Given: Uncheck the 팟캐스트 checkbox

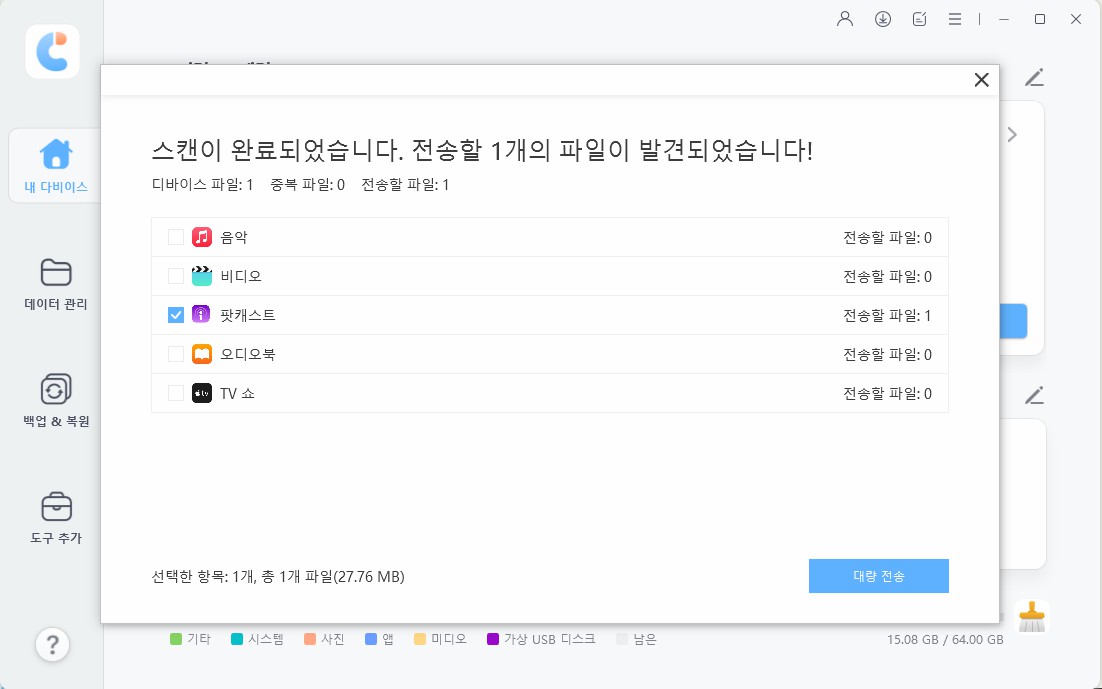Looking at the screenshot, I should click(x=176, y=315).
